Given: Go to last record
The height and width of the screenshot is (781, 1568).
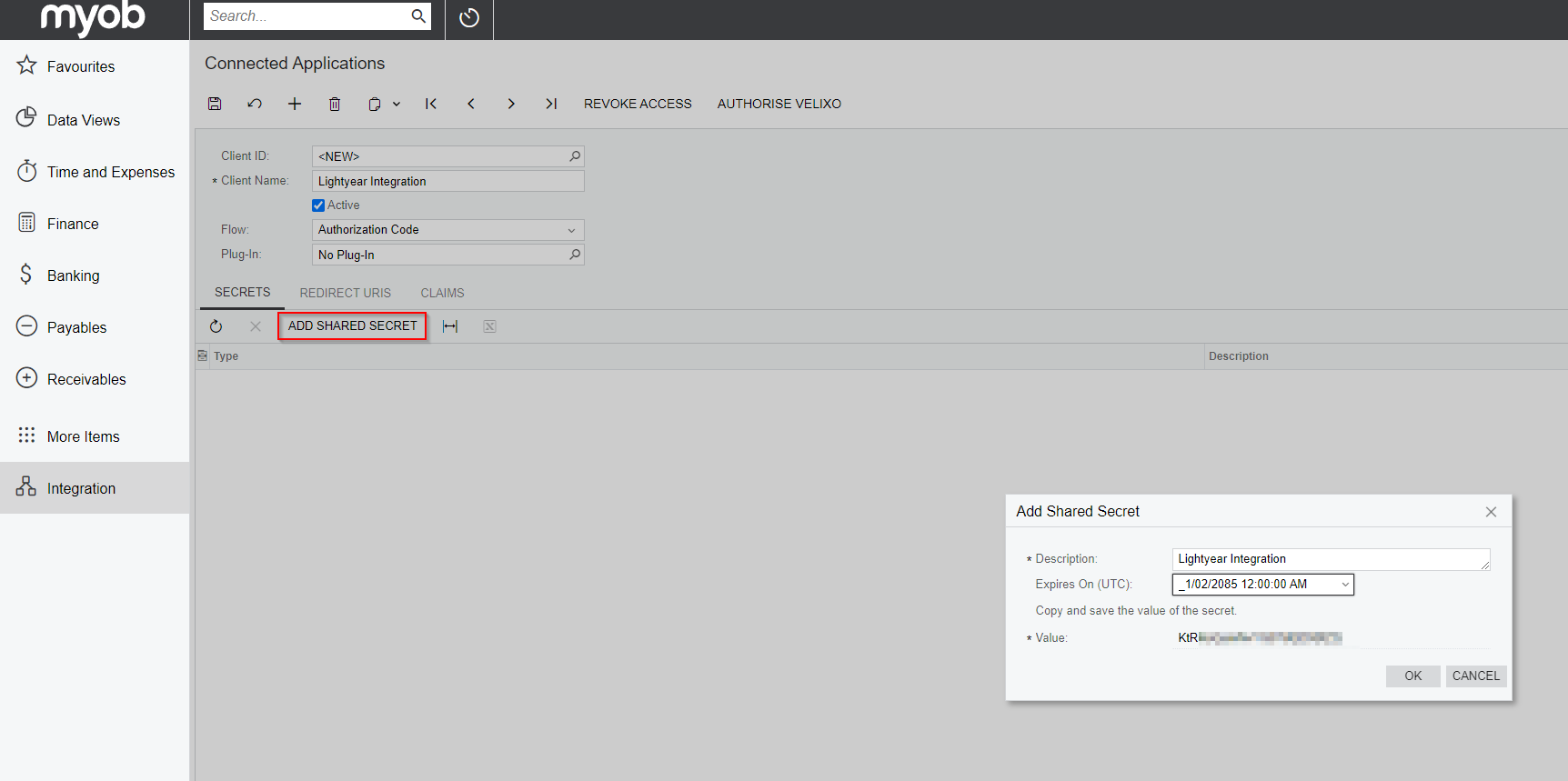Looking at the screenshot, I should pos(551,104).
